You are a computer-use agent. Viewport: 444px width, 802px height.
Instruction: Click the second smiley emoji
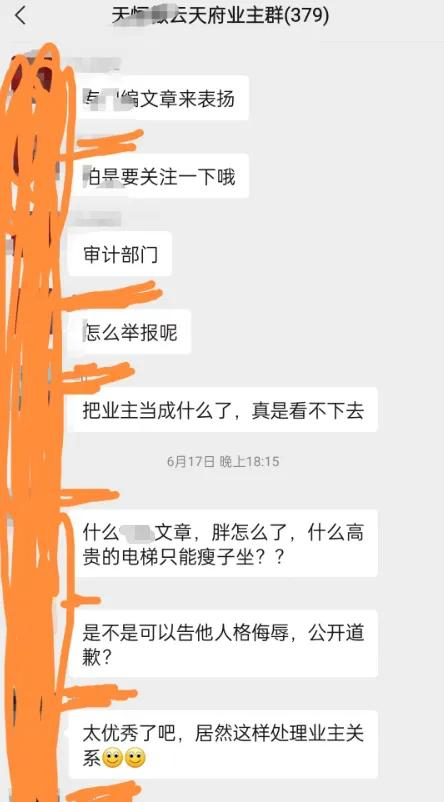point(136,758)
